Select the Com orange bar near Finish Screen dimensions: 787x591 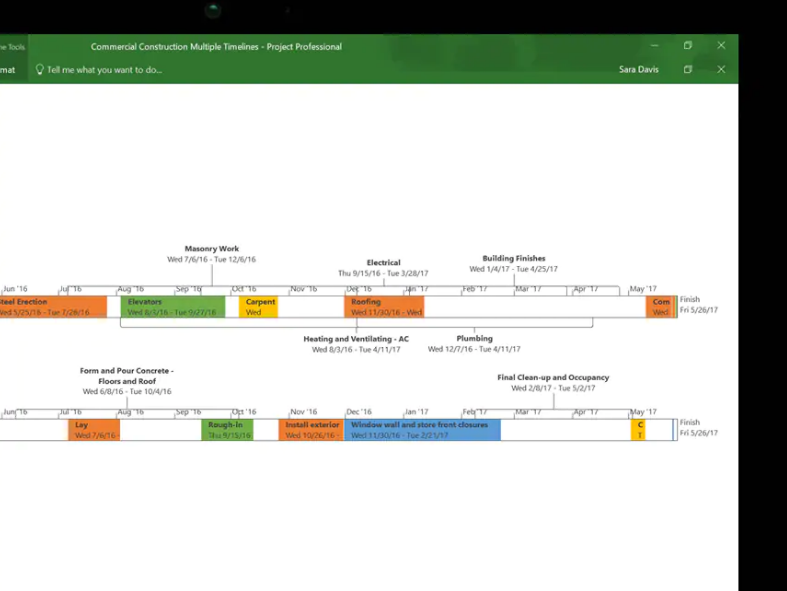661,307
